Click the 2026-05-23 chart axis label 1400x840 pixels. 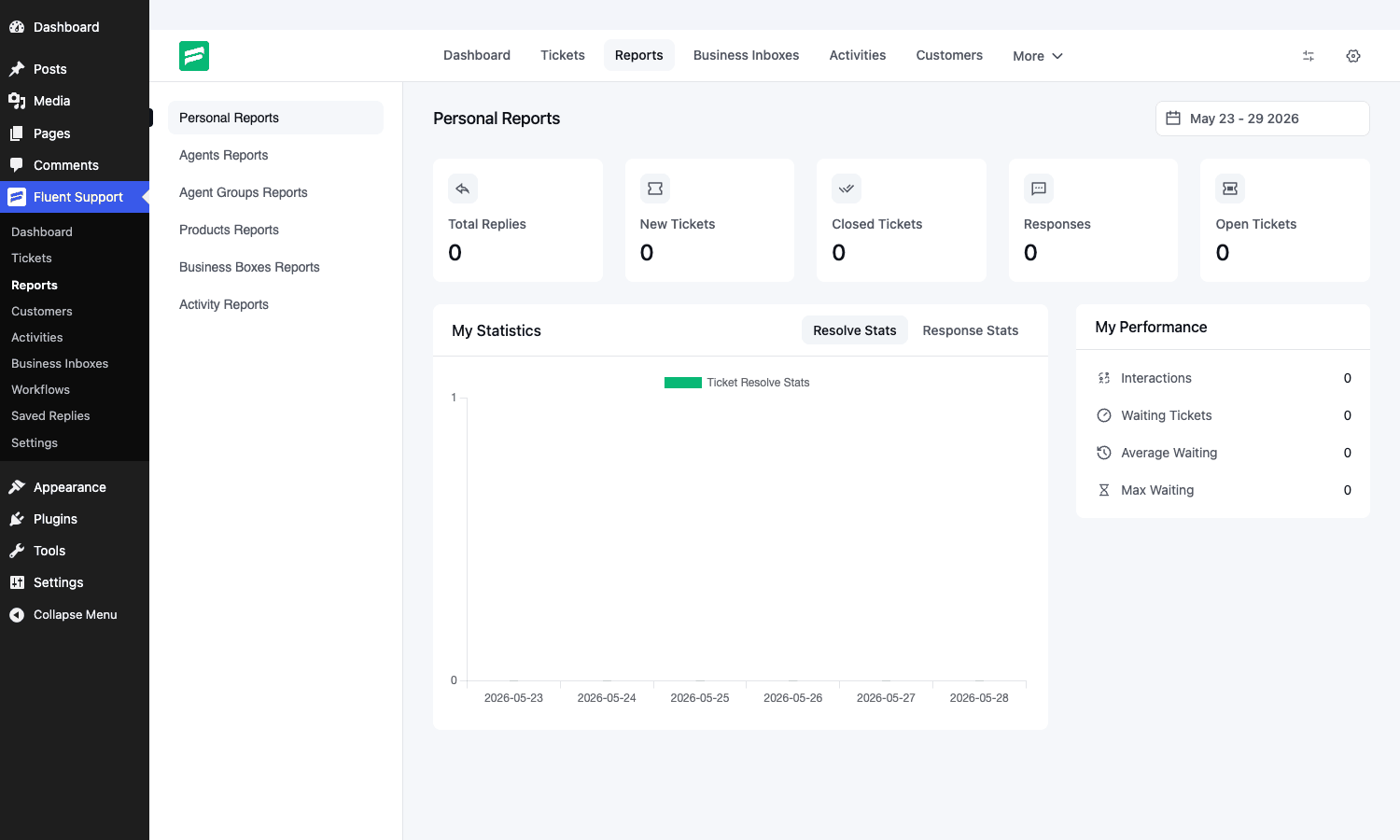click(513, 698)
